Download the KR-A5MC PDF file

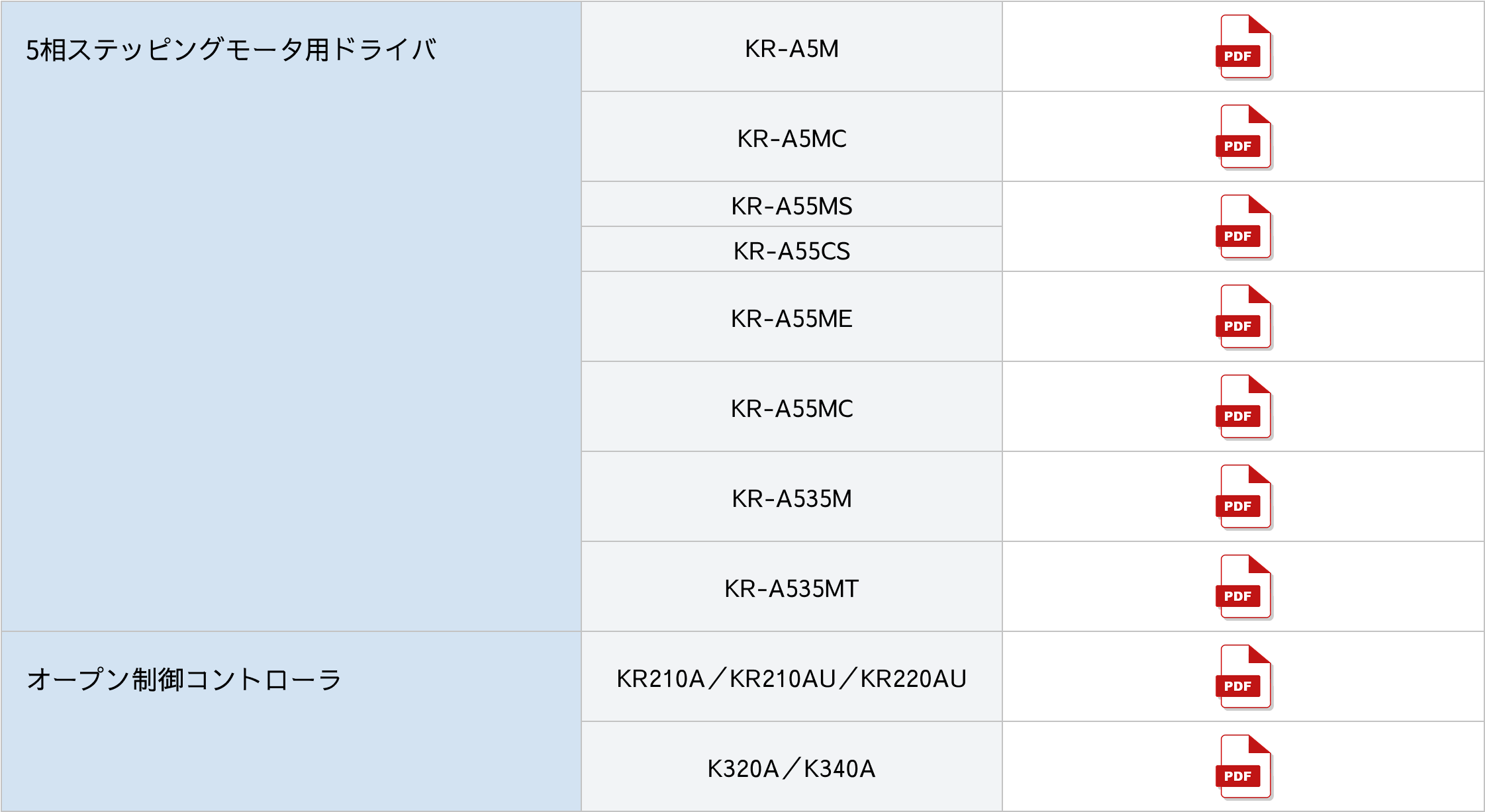(1244, 137)
